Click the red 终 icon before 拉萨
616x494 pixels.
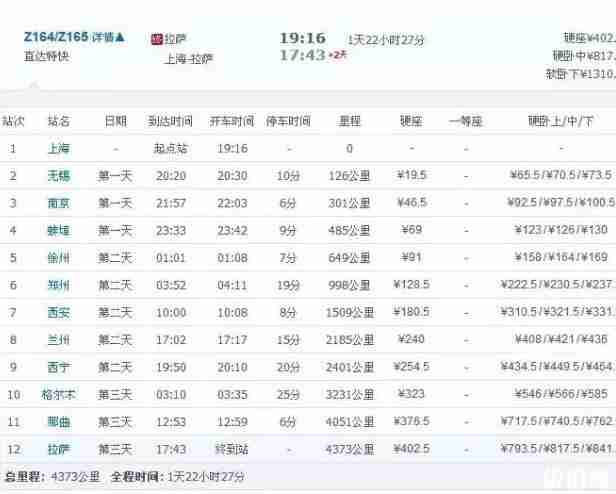[x=157, y=39]
